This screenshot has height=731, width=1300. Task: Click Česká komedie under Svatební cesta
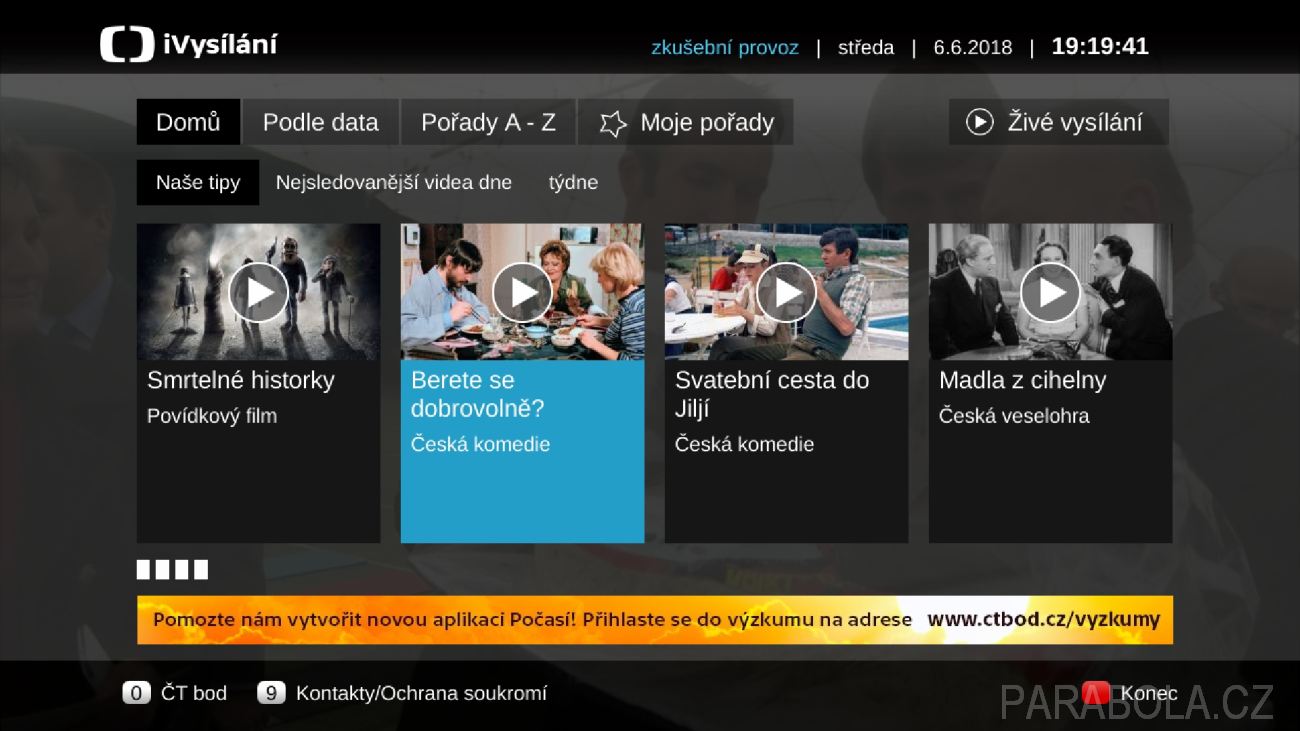[744, 444]
